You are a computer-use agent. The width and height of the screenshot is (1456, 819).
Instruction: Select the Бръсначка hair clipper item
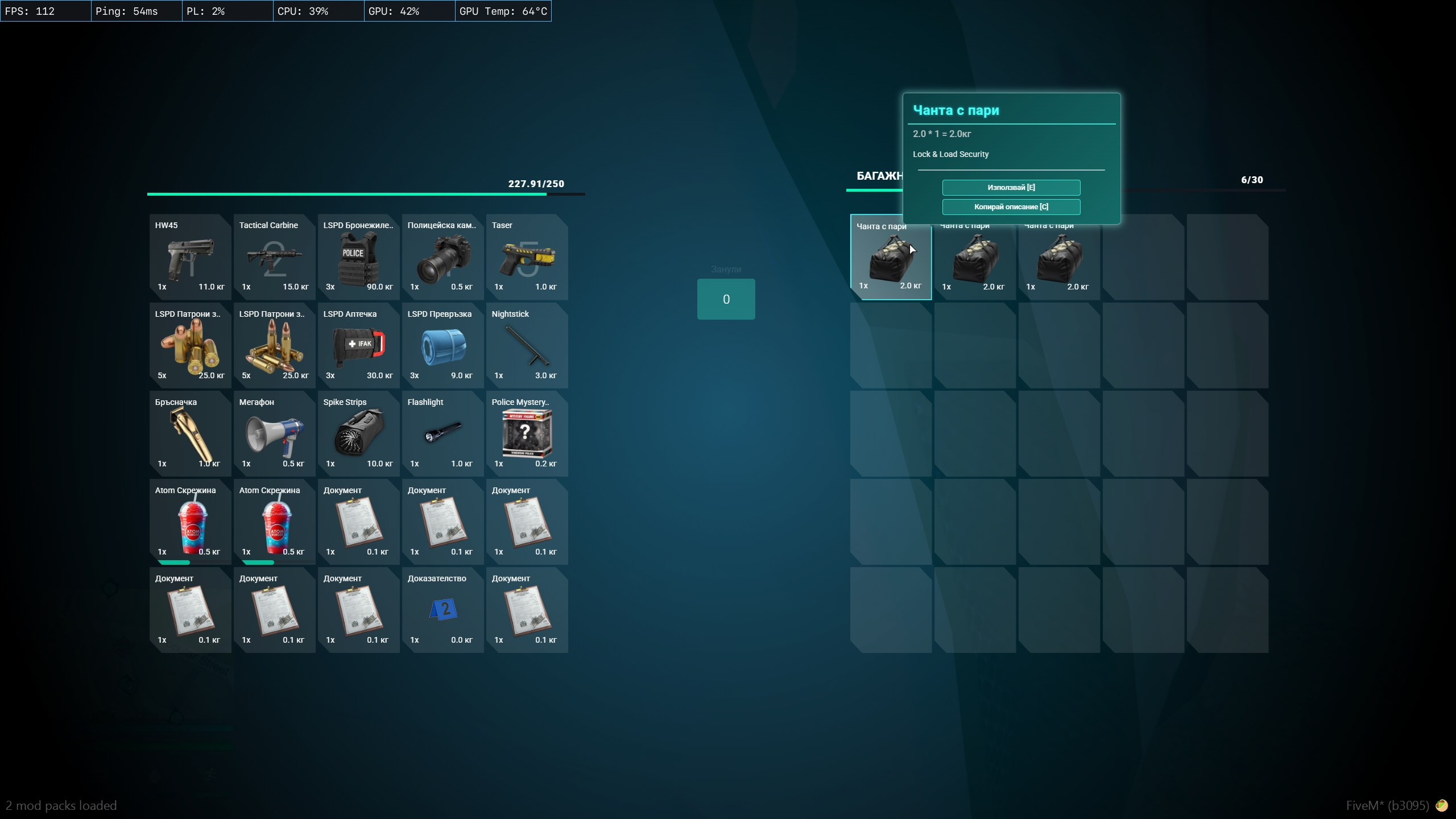(190, 433)
